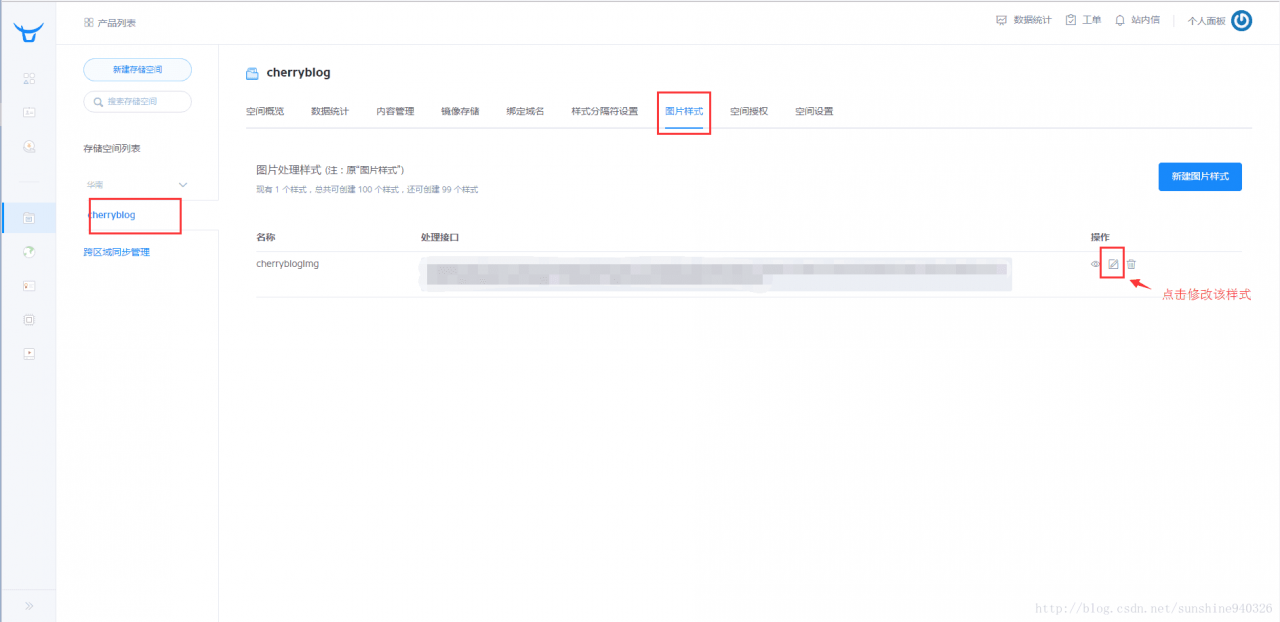Switch to 样式分隔符设置 tab
Screen dimensions: 1280x622
pyautogui.click(x=604, y=111)
